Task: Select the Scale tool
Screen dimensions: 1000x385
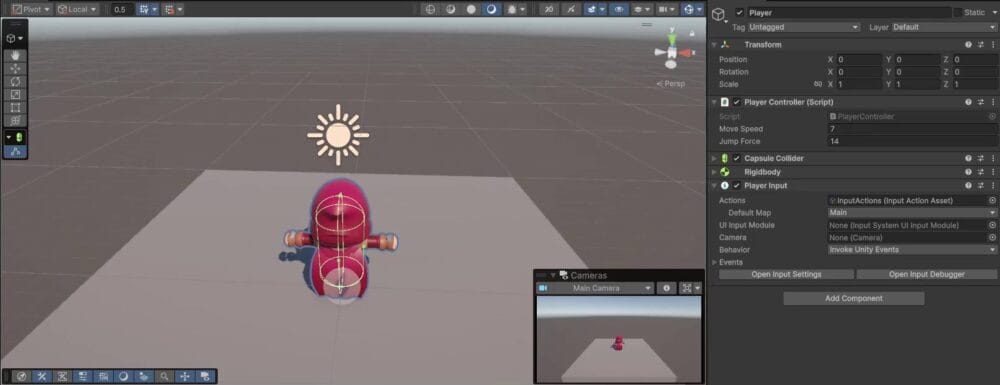Action: 15,94
